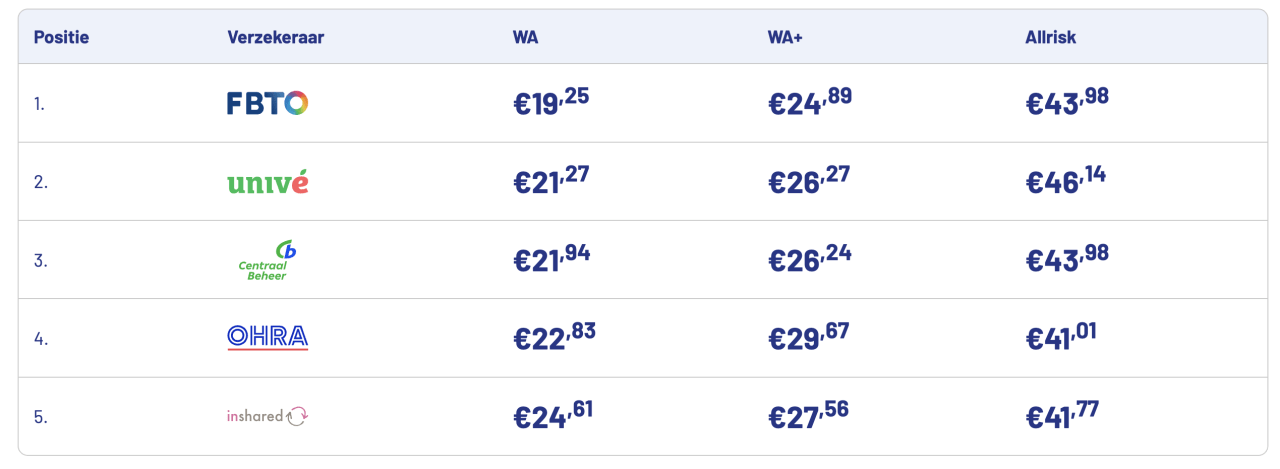The width and height of the screenshot is (1280, 469).
Task: Click FBTO WA+ price €24,89
Action: (x=810, y=103)
